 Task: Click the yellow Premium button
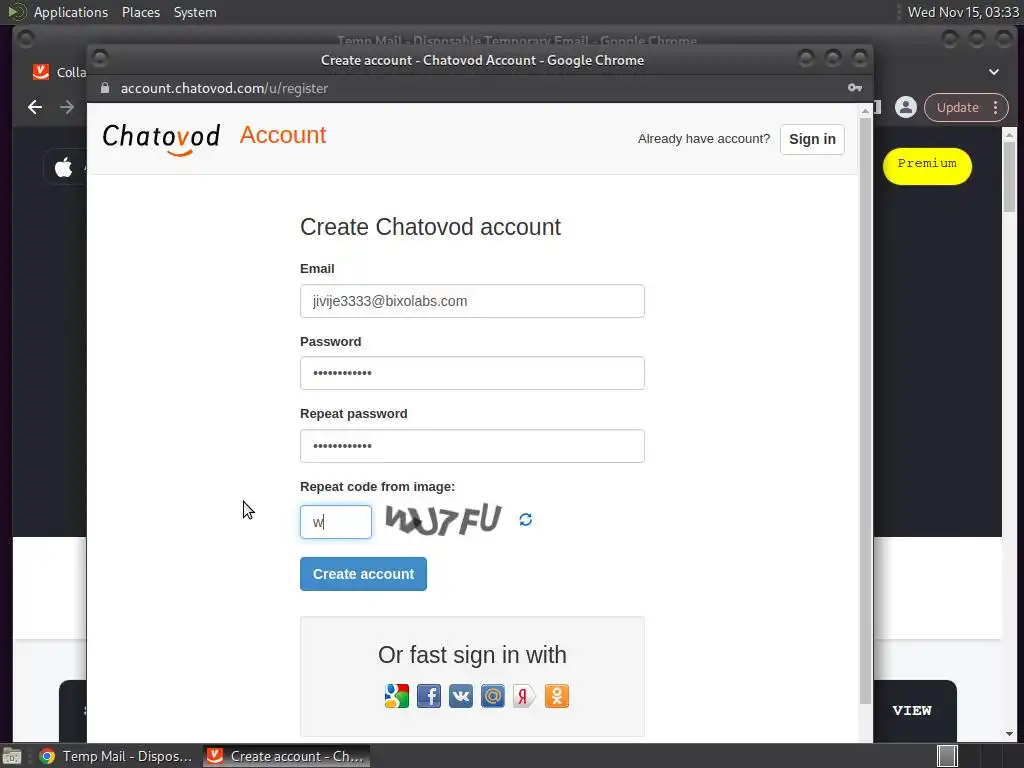927,166
